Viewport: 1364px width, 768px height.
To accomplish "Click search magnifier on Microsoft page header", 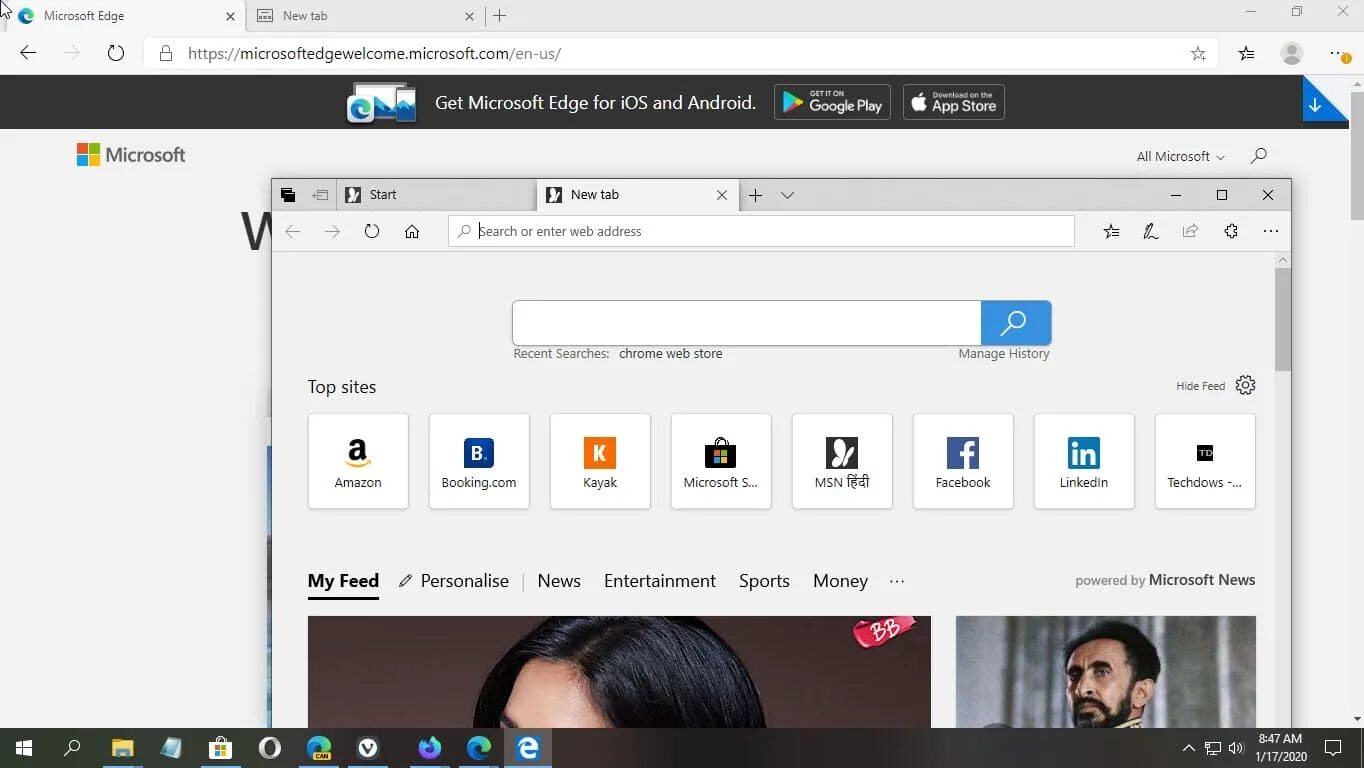I will point(1259,155).
